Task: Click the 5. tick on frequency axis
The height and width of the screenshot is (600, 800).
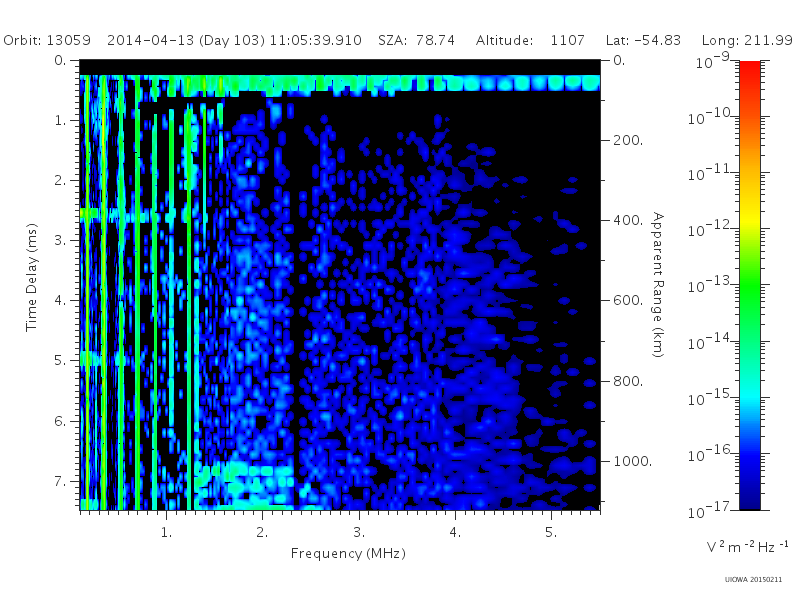Action: click(x=551, y=532)
